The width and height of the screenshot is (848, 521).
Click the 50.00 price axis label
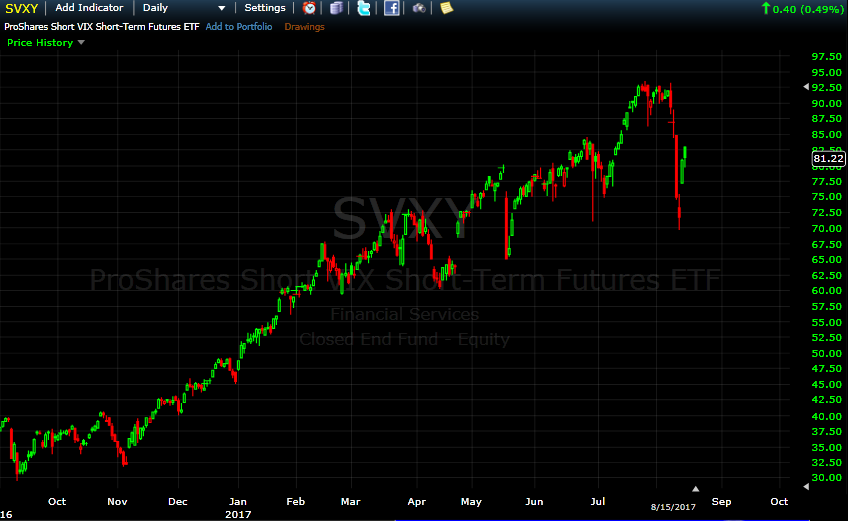click(827, 353)
